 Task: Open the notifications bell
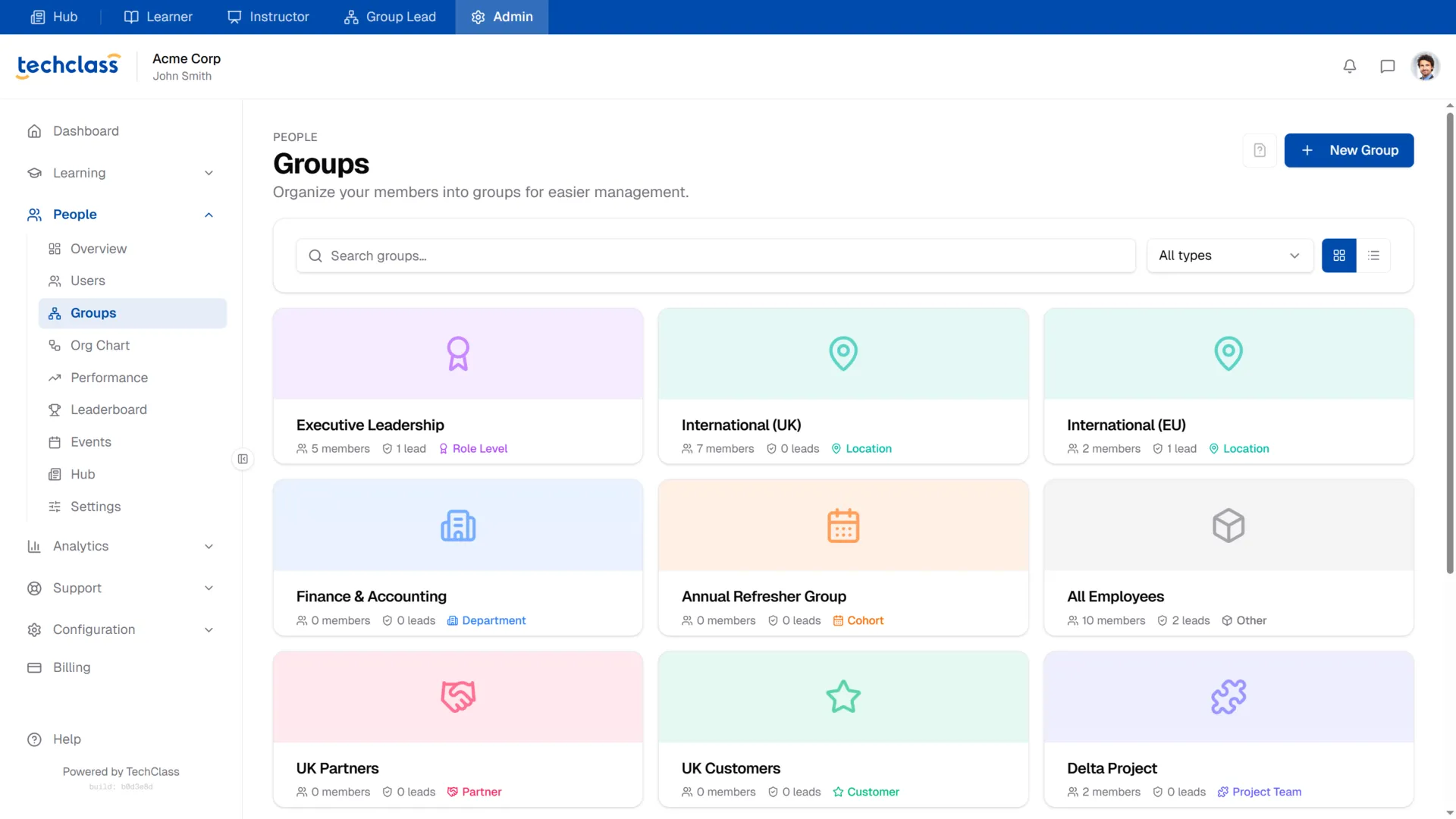(x=1350, y=67)
